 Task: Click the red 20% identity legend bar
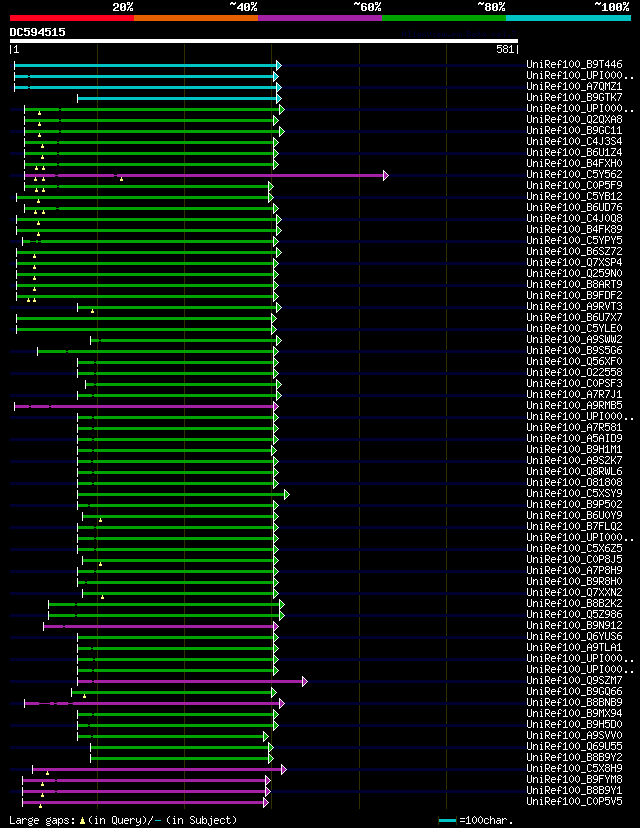(72, 18)
